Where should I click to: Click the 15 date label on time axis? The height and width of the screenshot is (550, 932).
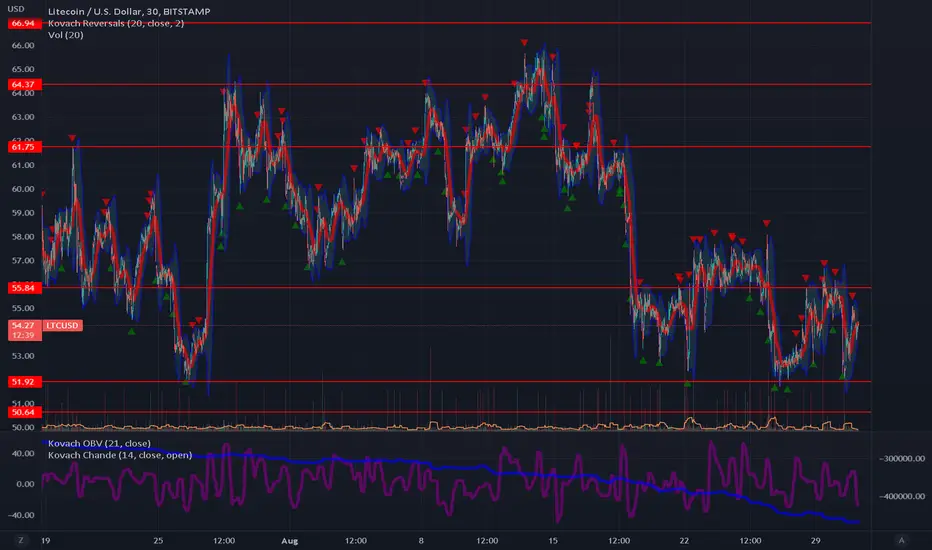pyautogui.click(x=553, y=540)
